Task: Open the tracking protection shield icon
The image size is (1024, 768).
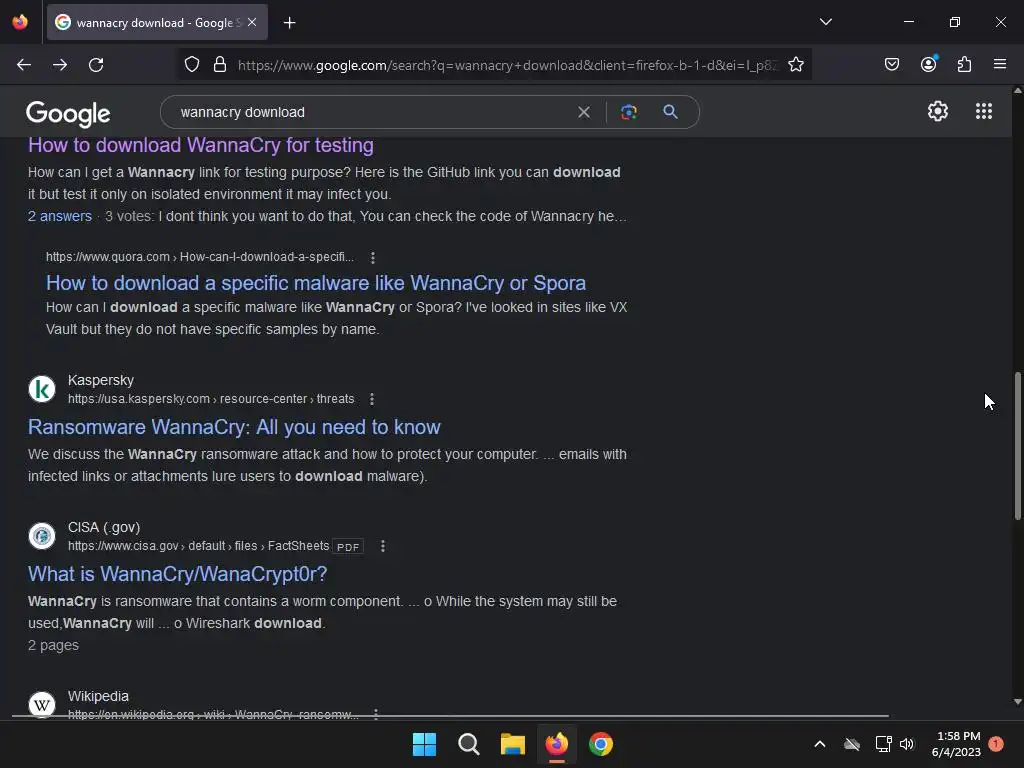Action: click(x=192, y=65)
